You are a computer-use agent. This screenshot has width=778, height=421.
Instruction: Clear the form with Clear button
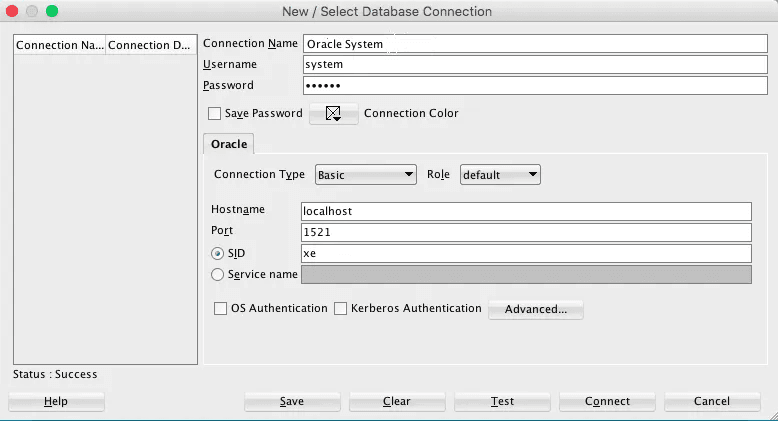click(397, 401)
